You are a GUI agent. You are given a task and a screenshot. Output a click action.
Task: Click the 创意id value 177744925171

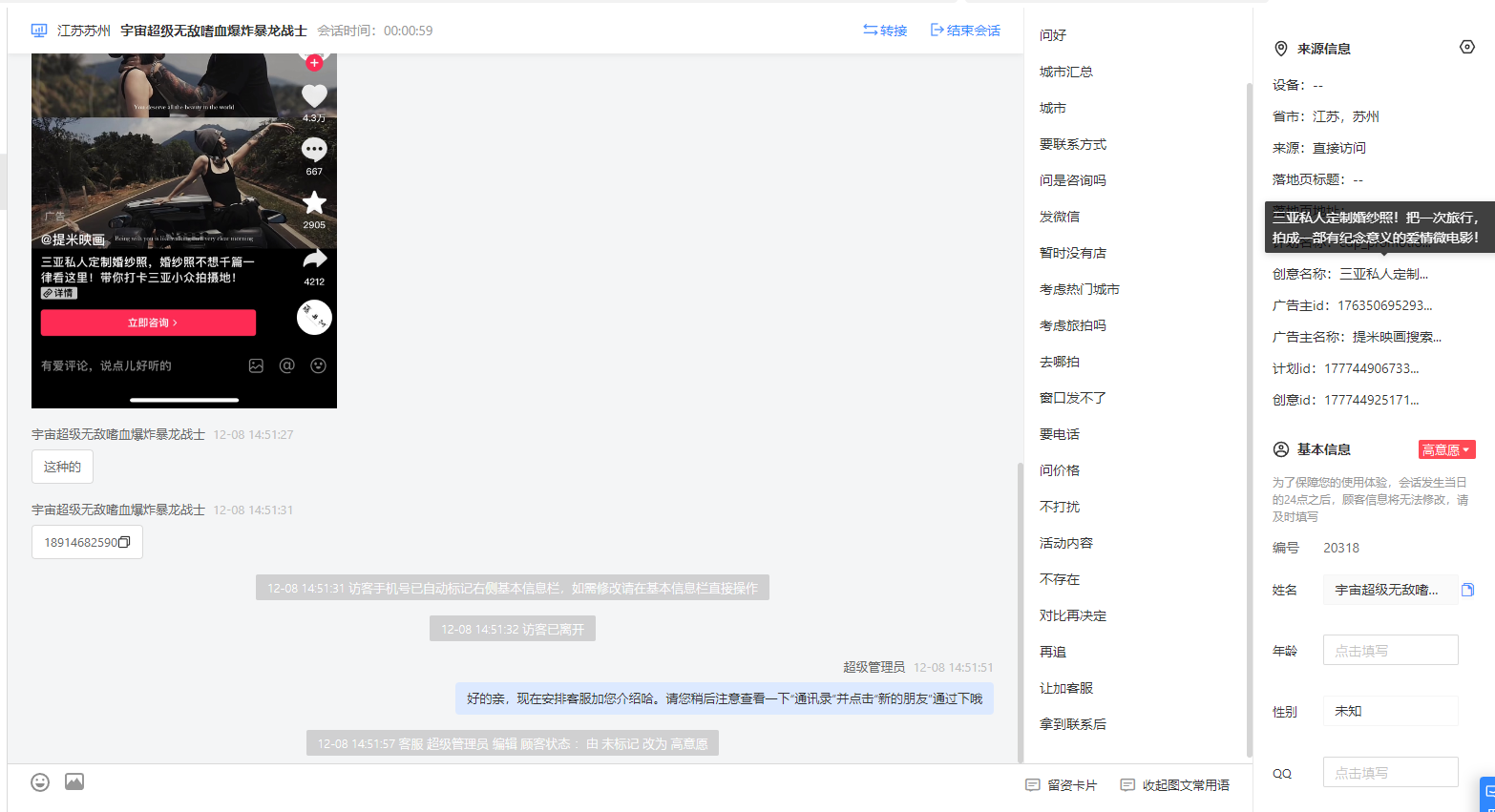click(x=1372, y=400)
